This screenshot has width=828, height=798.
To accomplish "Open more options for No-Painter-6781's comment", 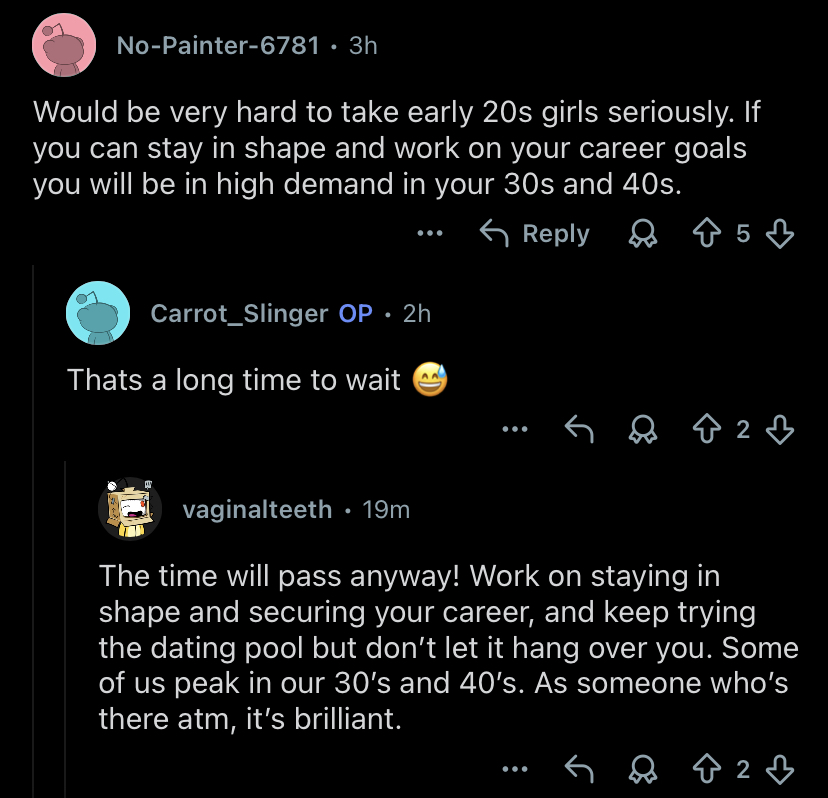I will point(430,234).
